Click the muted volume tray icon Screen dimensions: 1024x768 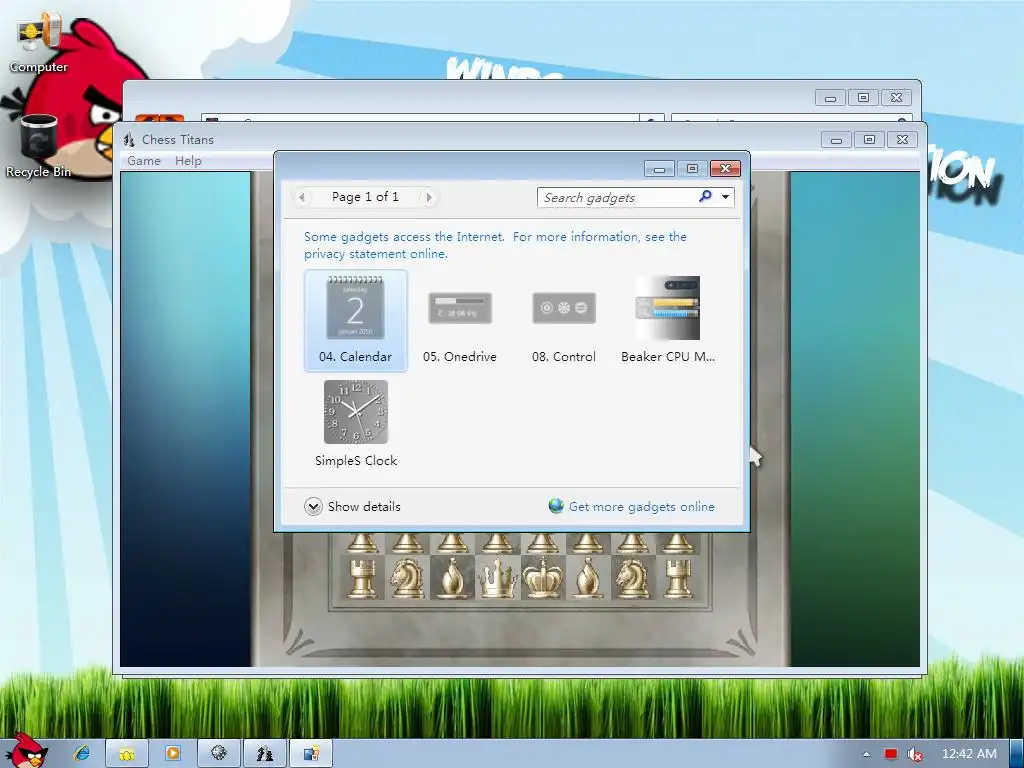coord(915,754)
